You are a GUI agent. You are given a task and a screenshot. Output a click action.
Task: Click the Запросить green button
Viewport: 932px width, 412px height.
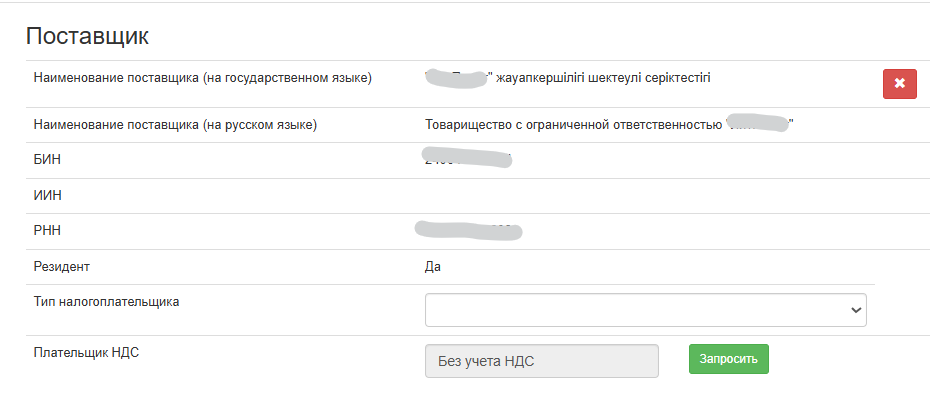click(729, 359)
